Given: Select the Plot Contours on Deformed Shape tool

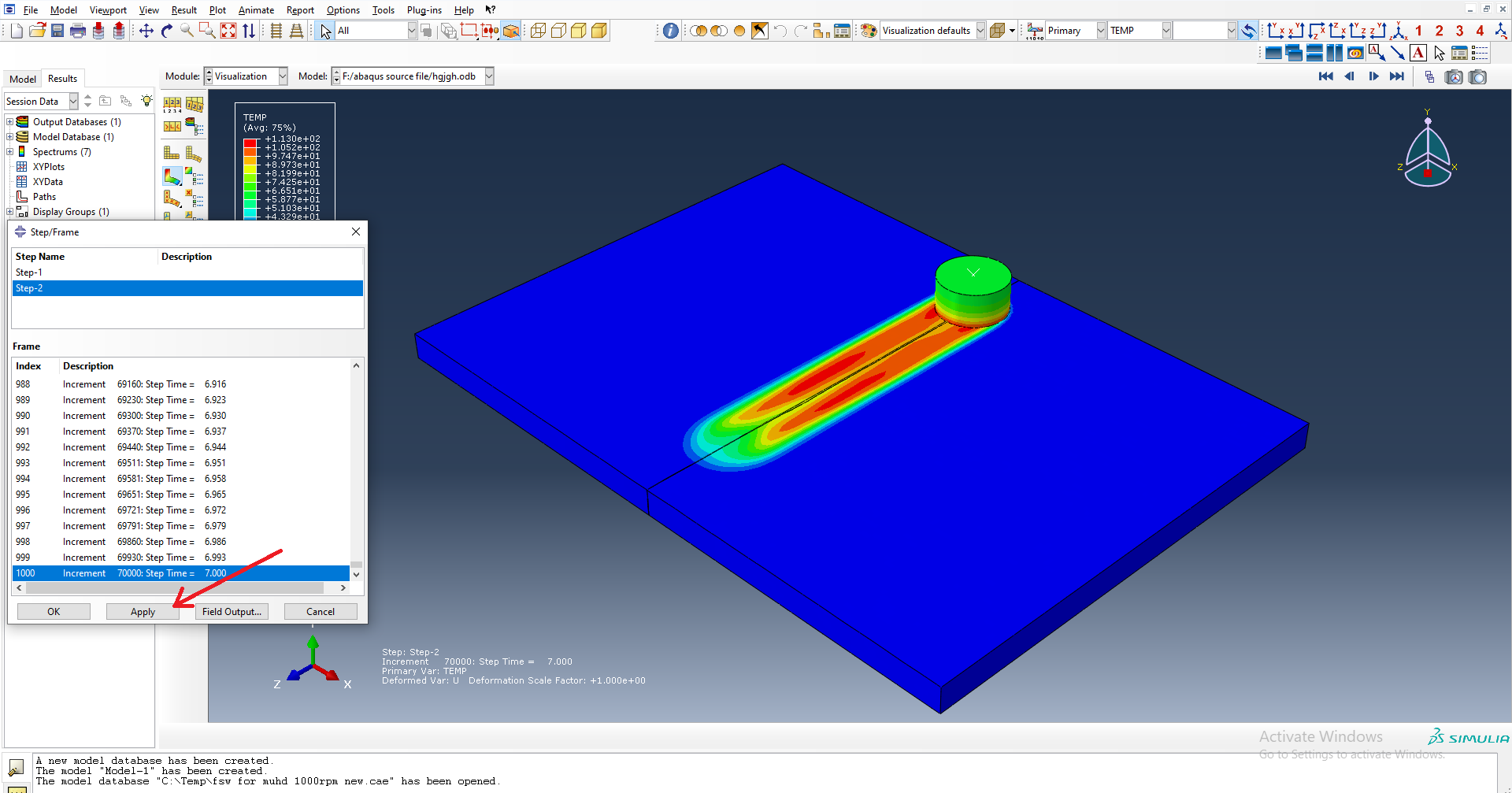Looking at the screenshot, I should (x=172, y=176).
